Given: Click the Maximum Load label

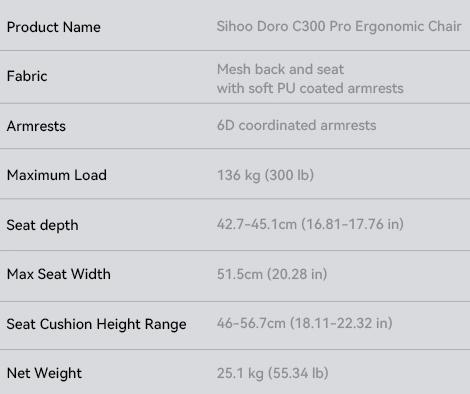Looking at the screenshot, I should pyautogui.click(x=57, y=175).
